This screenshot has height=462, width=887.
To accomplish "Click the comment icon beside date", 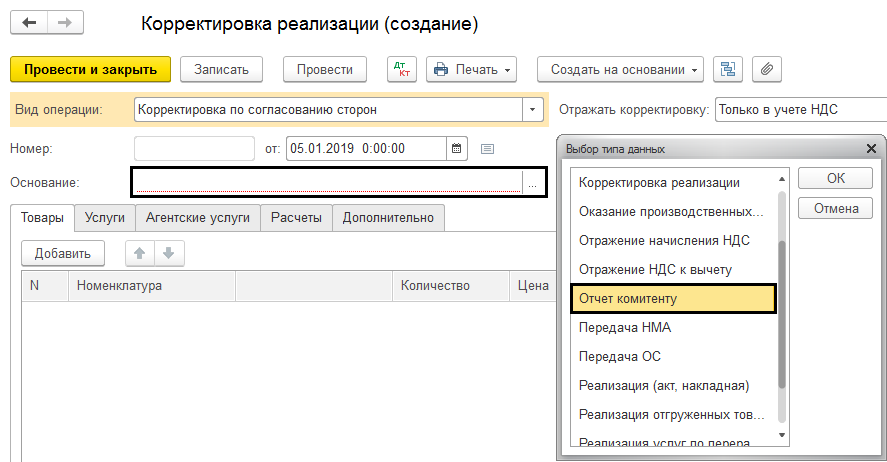I will (488, 149).
